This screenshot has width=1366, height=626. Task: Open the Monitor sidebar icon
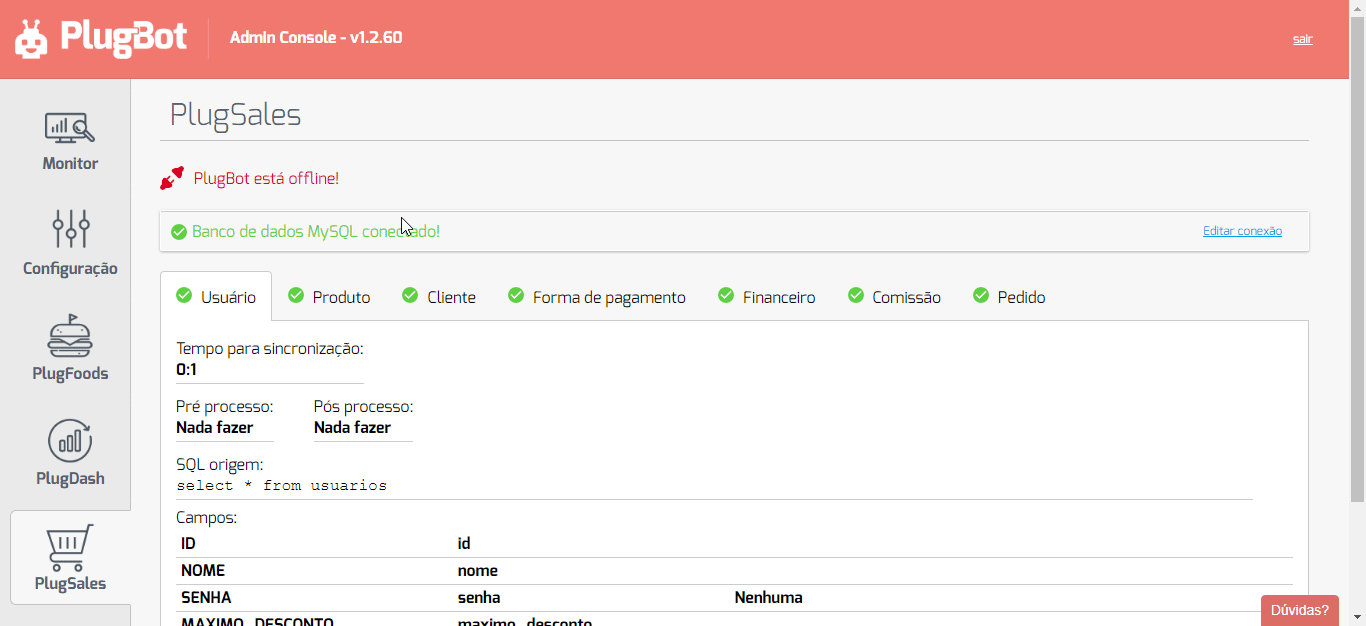[70, 127]
